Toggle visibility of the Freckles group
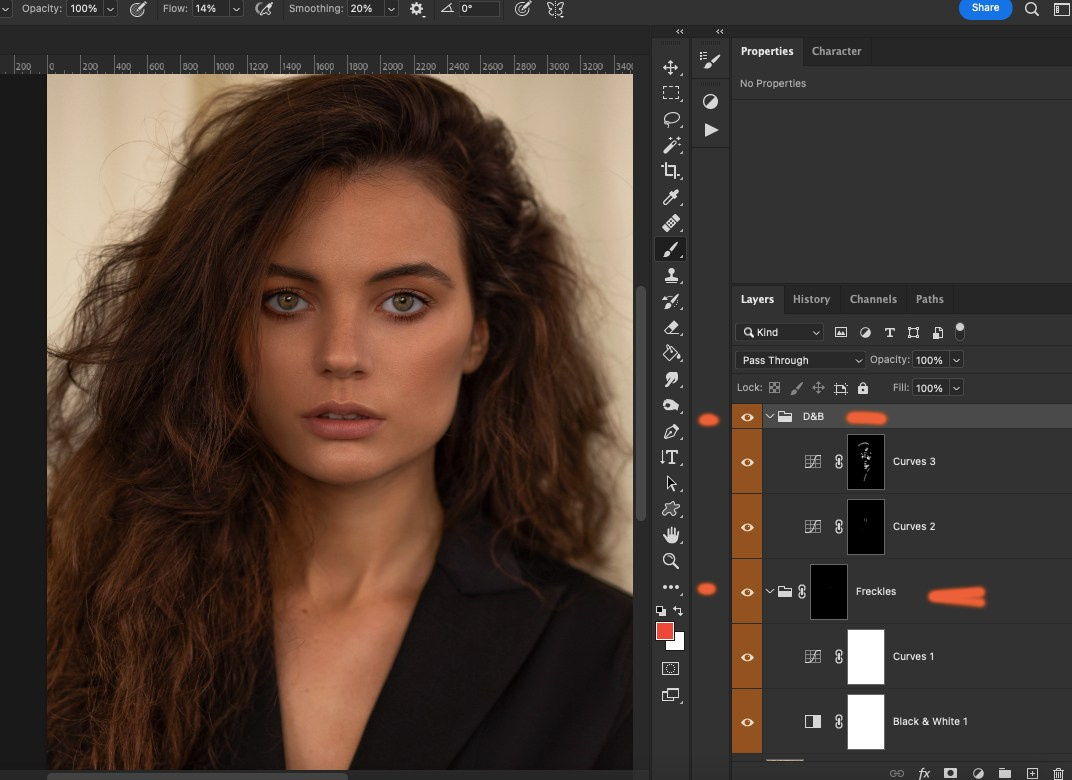1072x780 pixels. pyautogui.click(x=746, y=591)
